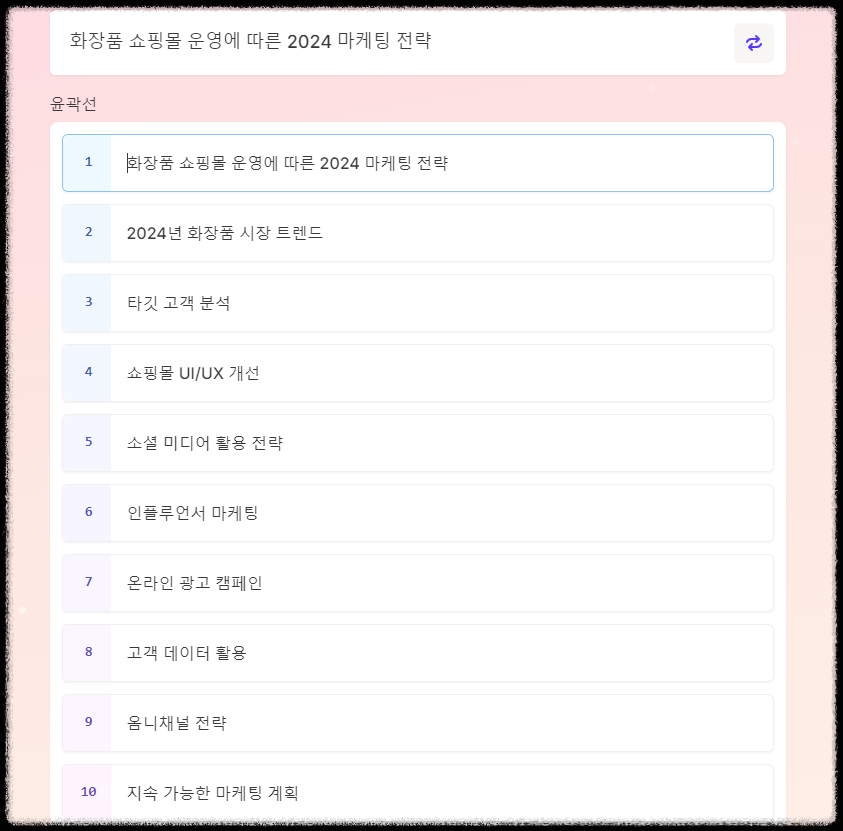843x831 pixels.
Task: Select the number badge on row 1
Action: [x=88, y=162]
